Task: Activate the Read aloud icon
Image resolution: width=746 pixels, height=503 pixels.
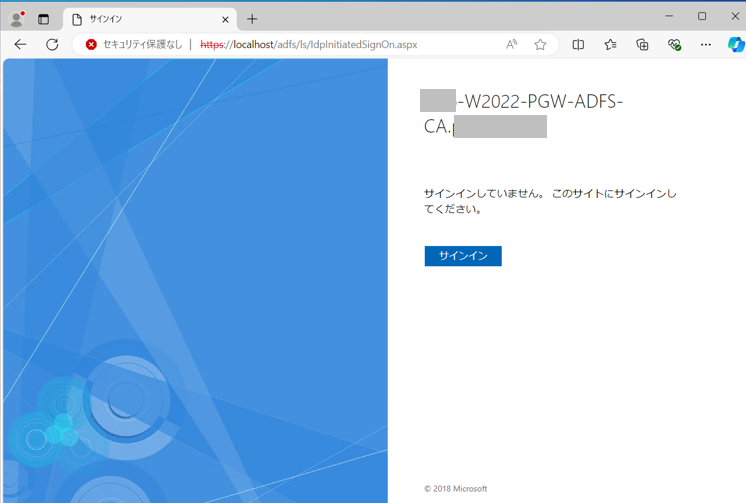Action: pyautogui.click(x=511, y=45)
